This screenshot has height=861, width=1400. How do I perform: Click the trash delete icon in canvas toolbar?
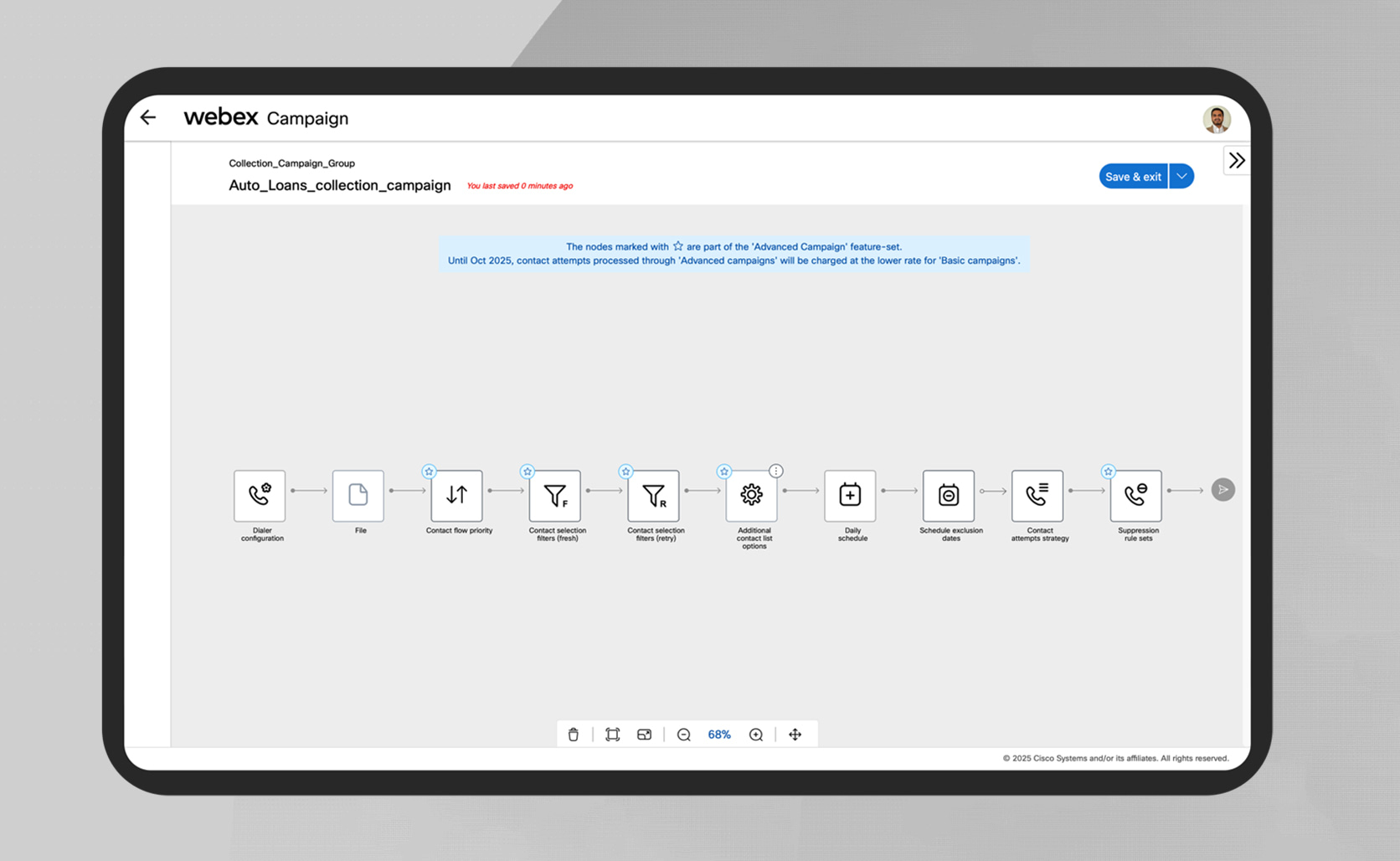(574, 735)
